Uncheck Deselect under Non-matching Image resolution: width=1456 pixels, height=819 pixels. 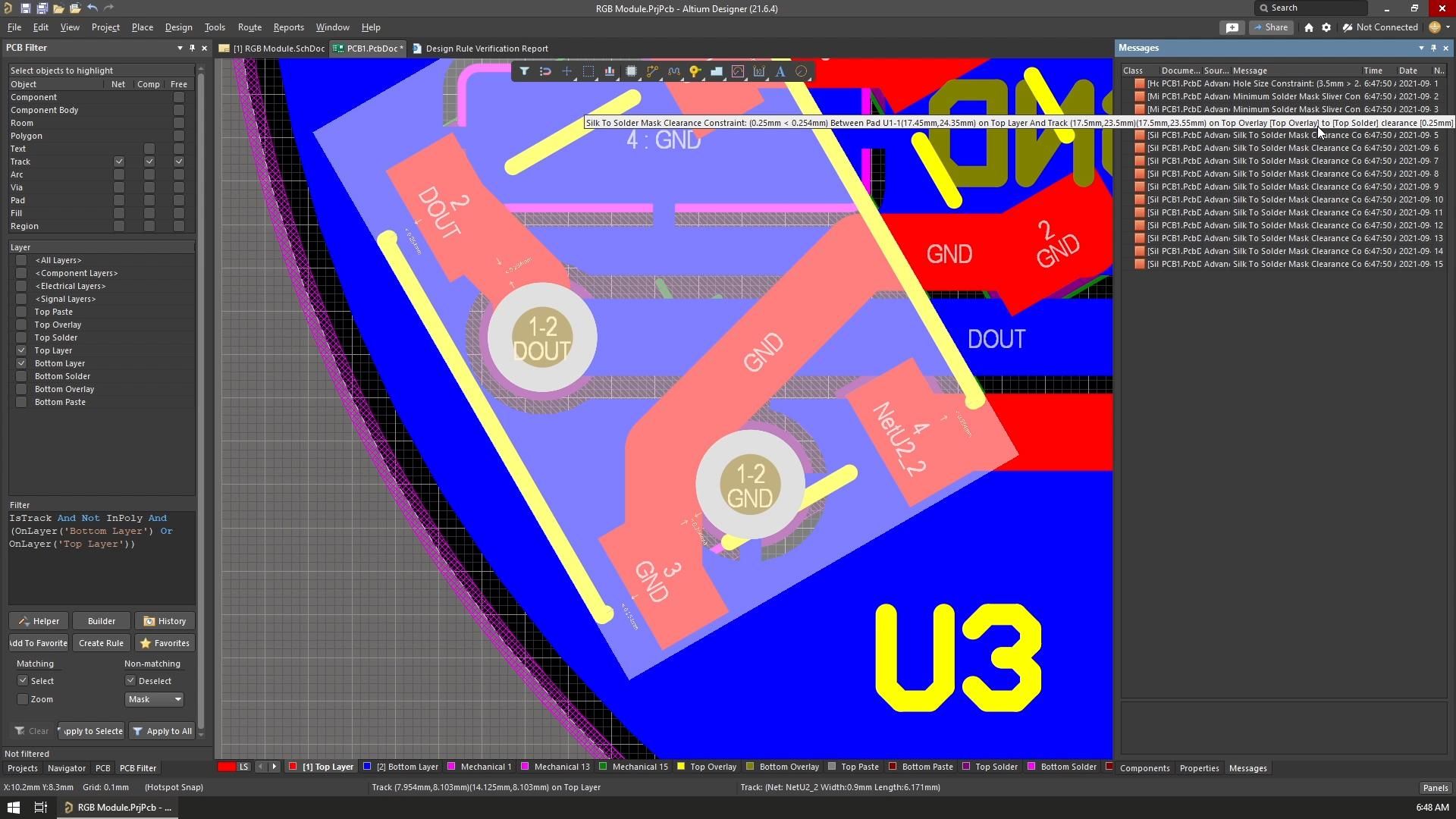click(130, 680)
